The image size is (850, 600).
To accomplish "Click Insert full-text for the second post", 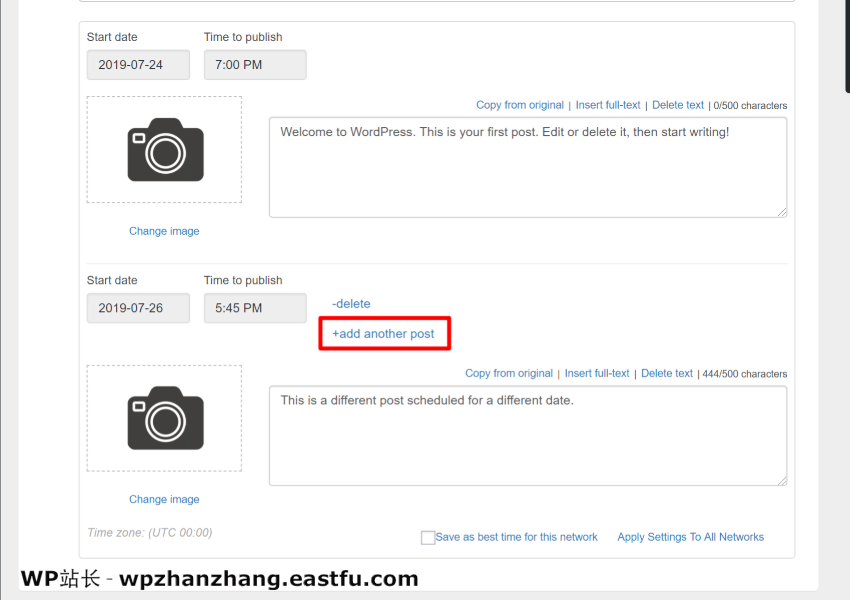I will pyautogui.click(x=597, y=373).
